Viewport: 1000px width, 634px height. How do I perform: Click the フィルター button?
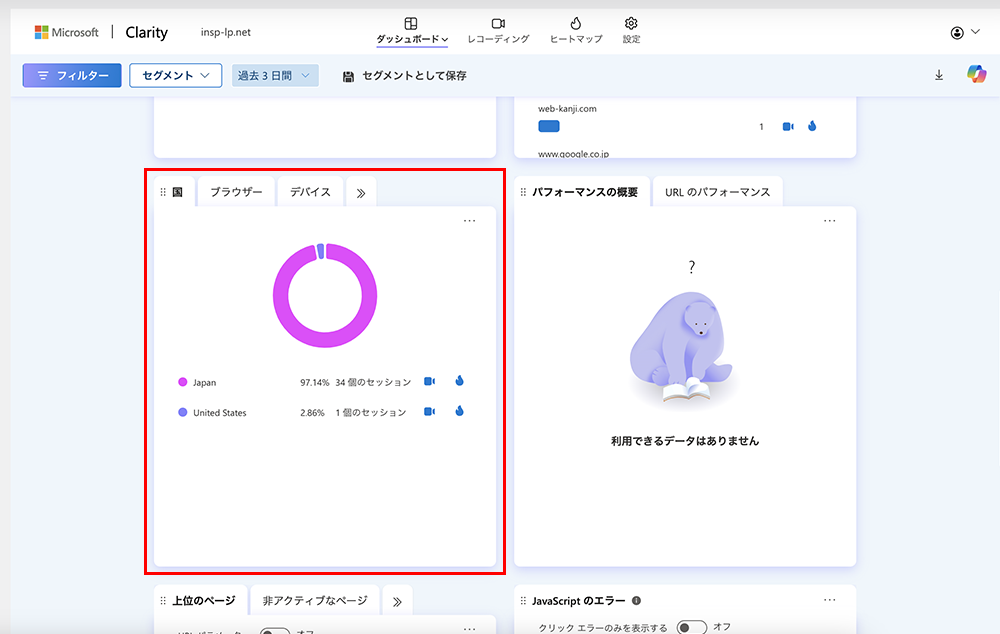(72, 75)
